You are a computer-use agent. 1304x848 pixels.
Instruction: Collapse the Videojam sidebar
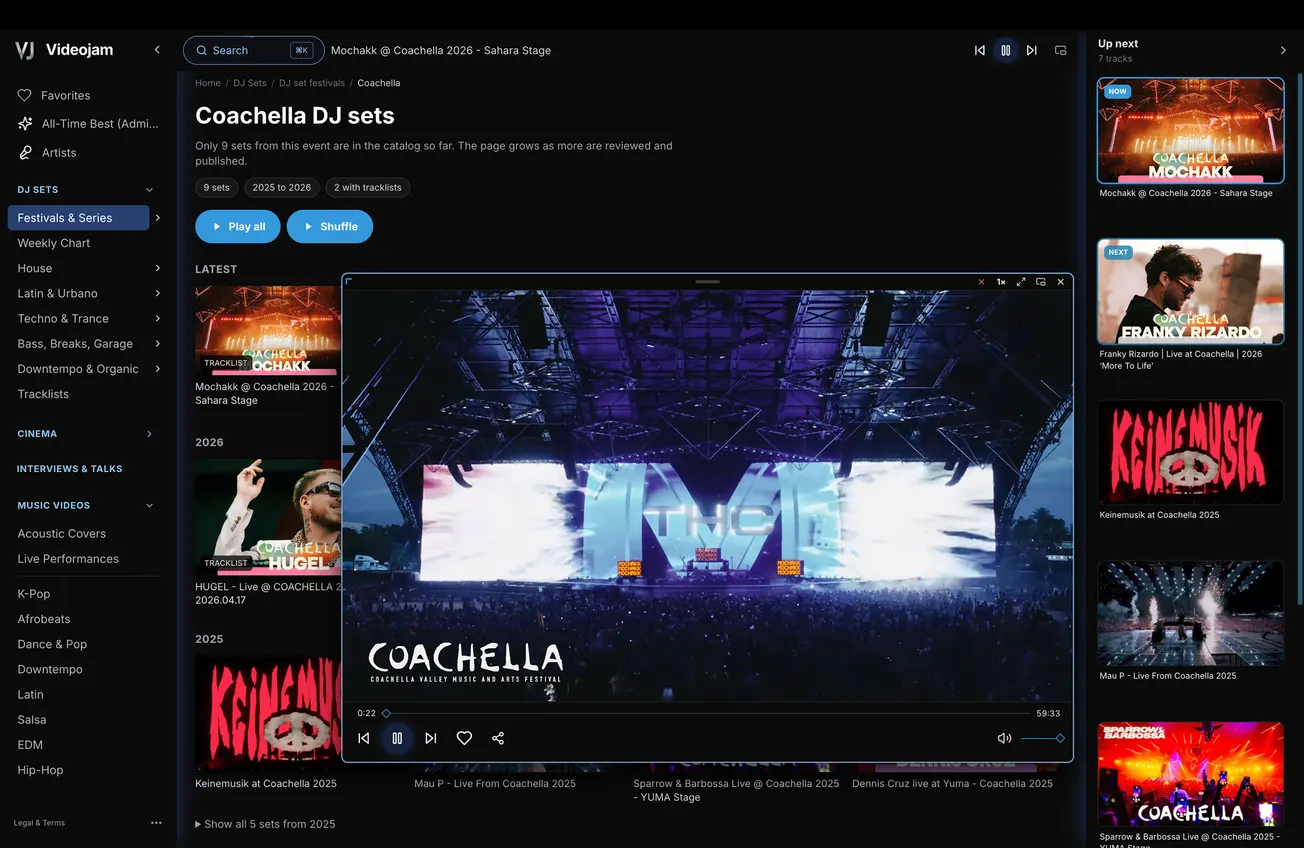[157, 50]
